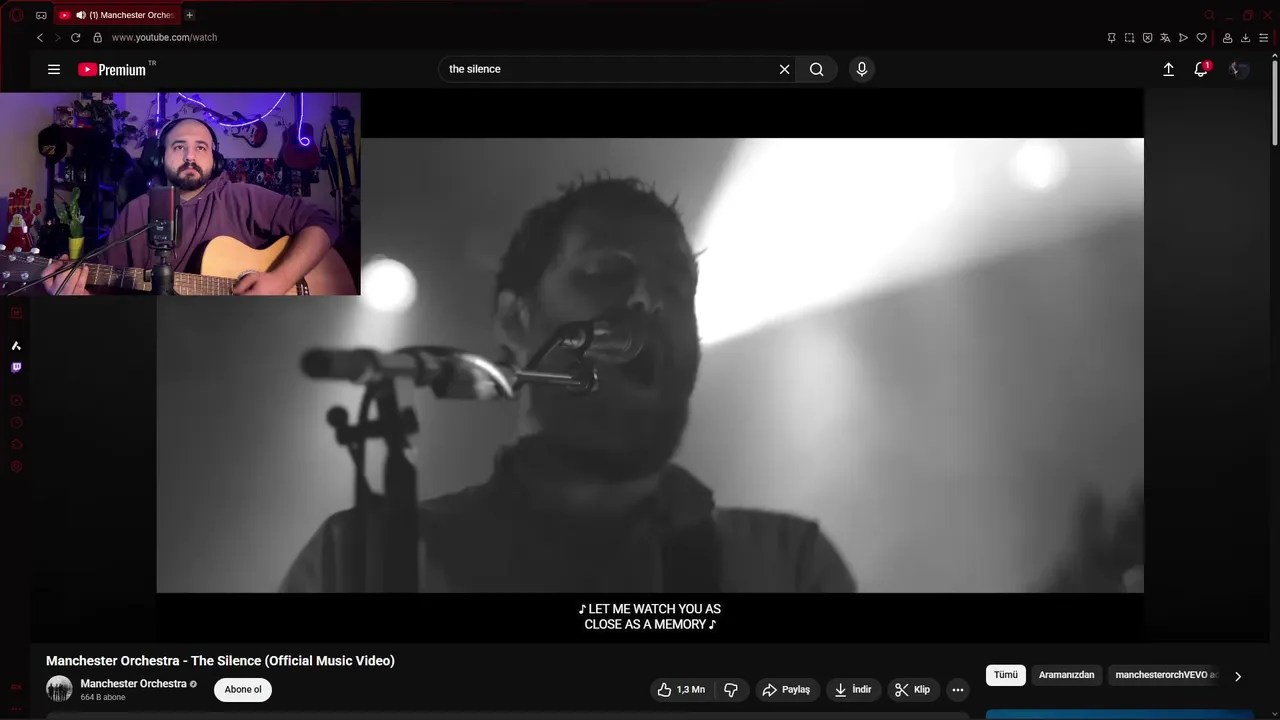Open the sidebar extensions cube icon
This screenshot has height=720, width=1280.
[16, 444]
